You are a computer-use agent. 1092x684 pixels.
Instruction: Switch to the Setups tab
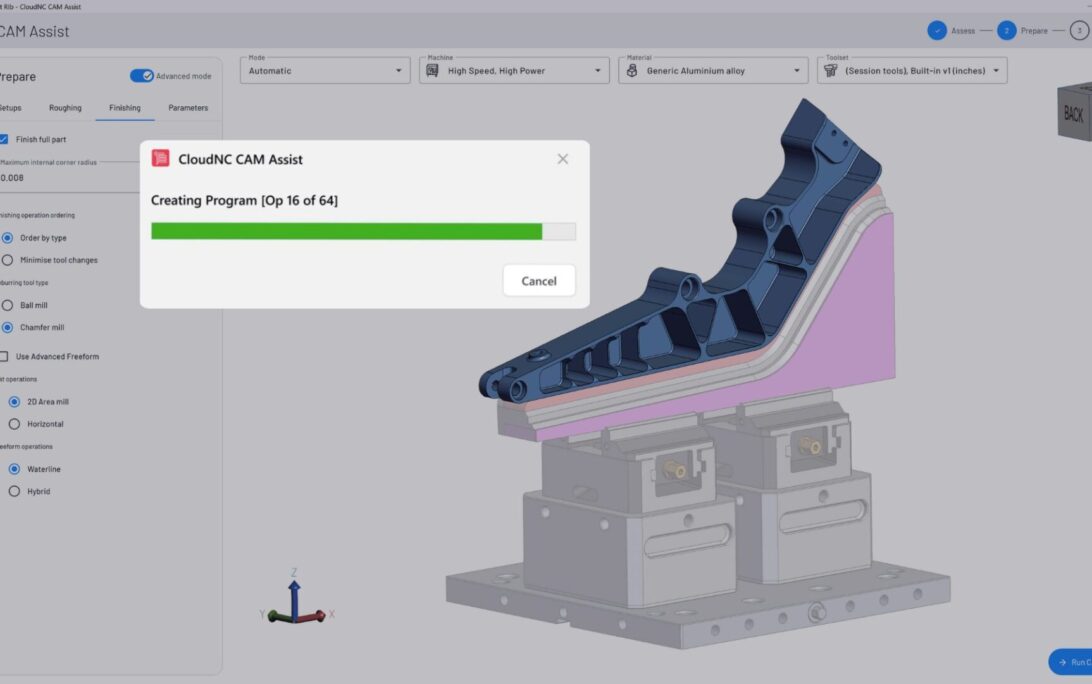(10, 108)
